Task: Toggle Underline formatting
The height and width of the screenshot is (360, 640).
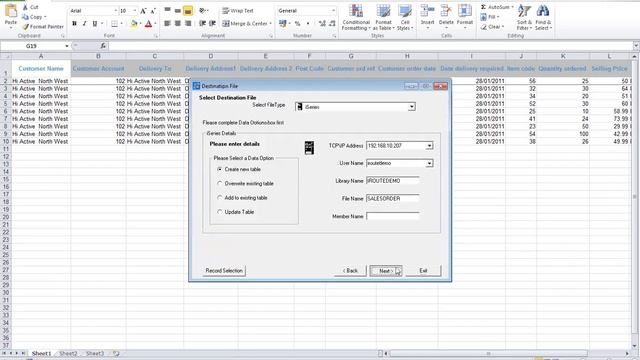Action: (95, 24)
